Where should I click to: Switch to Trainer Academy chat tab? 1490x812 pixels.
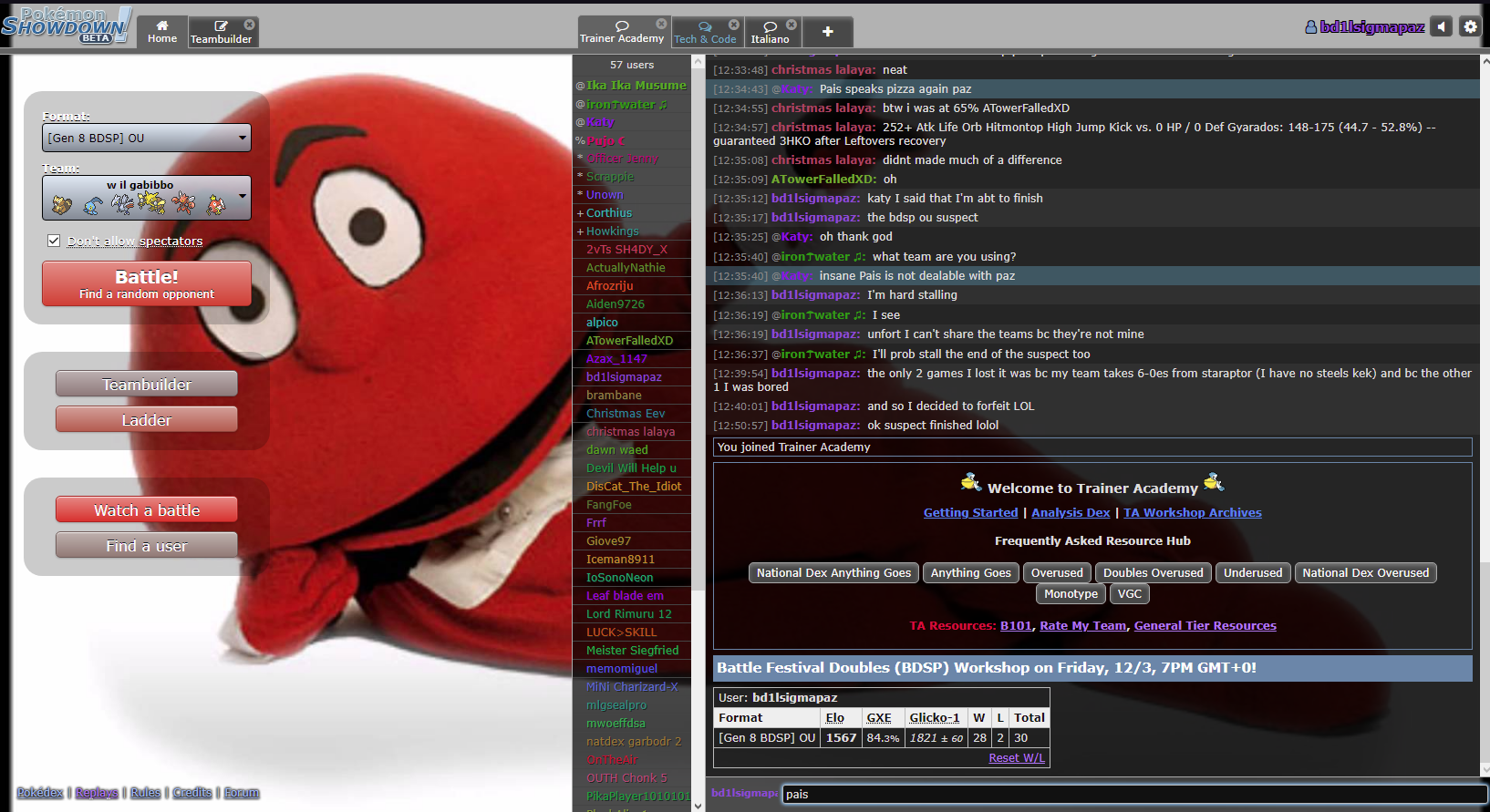tap(622, 32)
